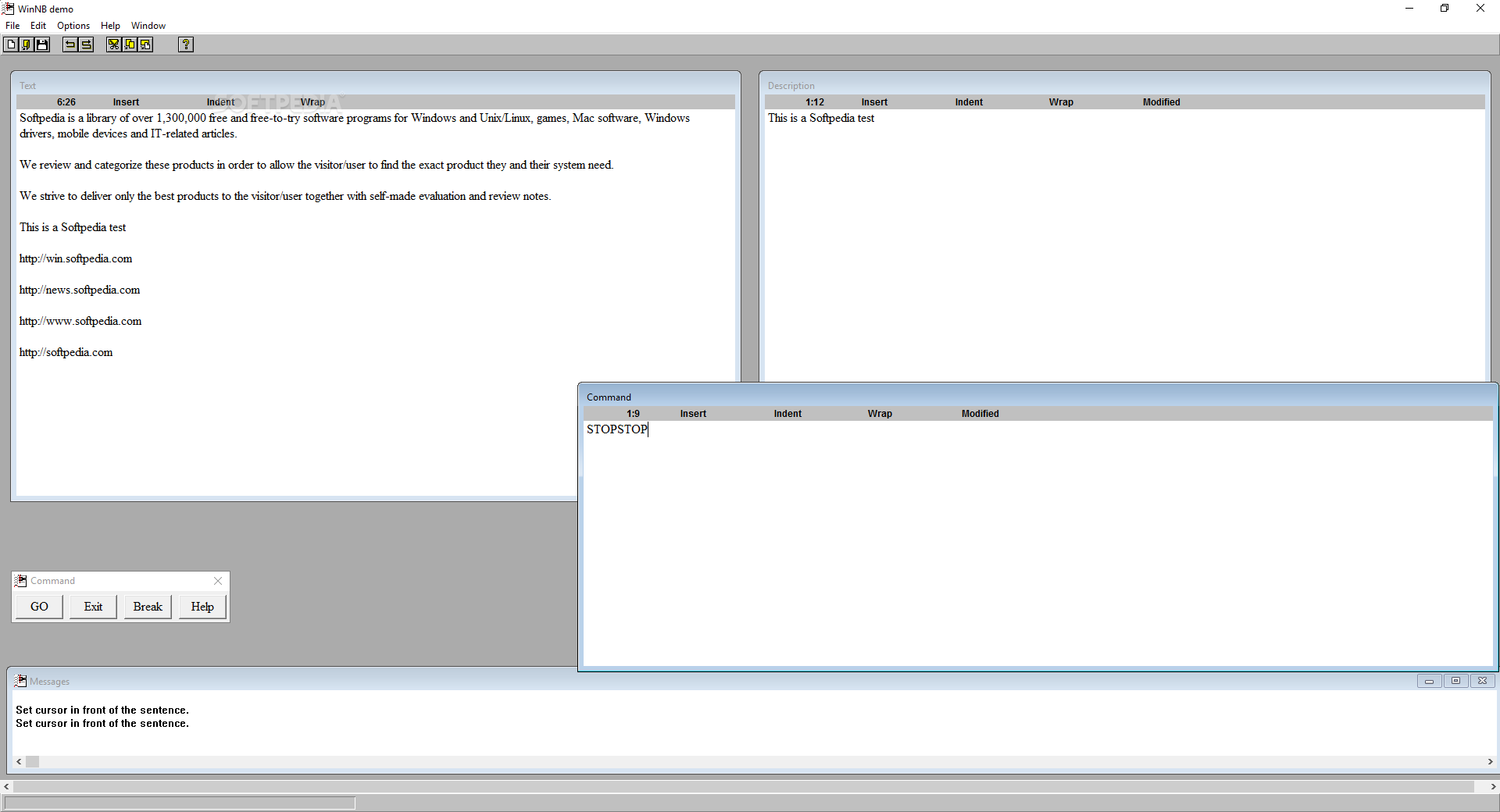Image resolution: width=1500 pixels, height=812 pixels.
Task: Click 'This is a Softpedia test' in Text window
Action: [x=73, y=227]
